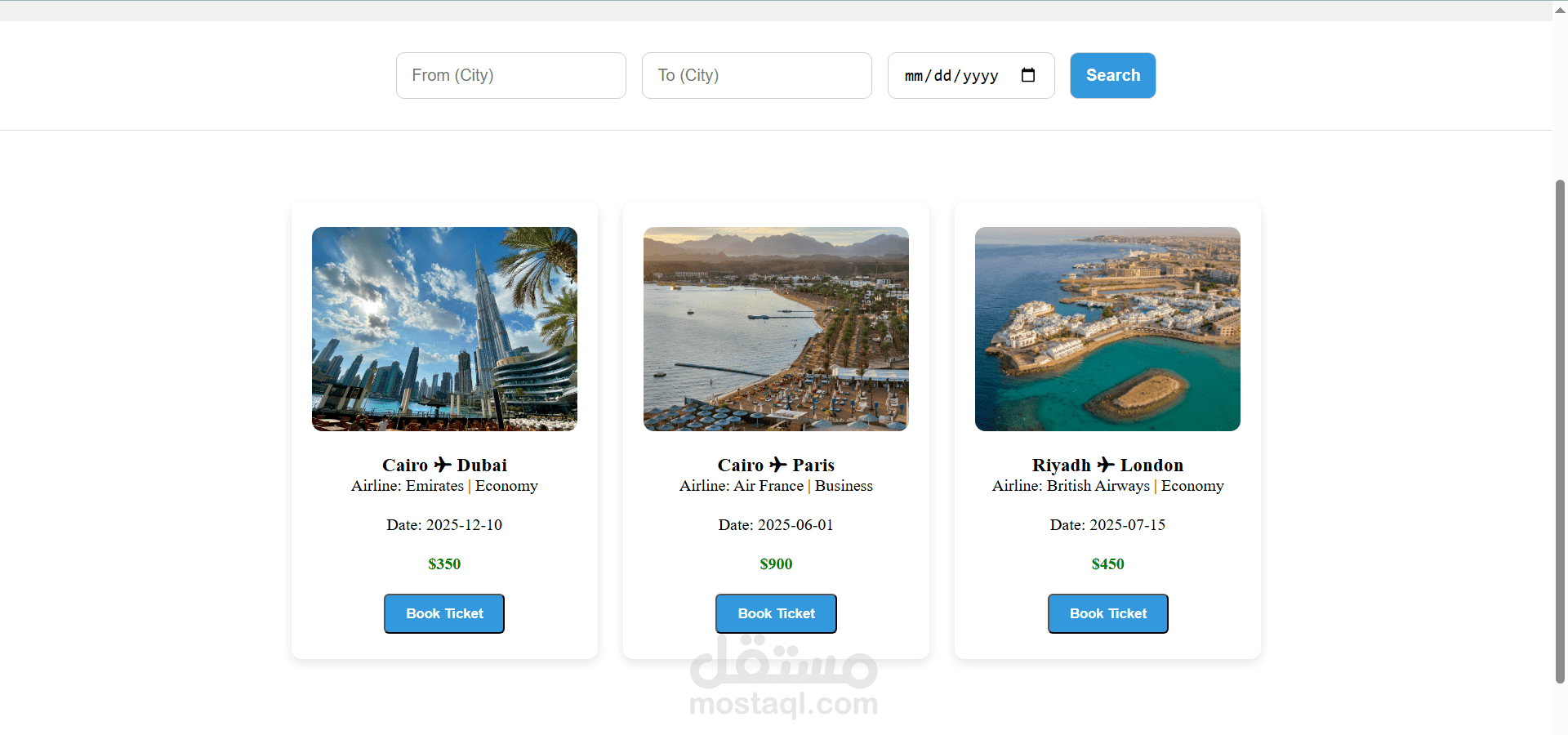
Task: Click the plane icon between Cairo and Paris
Action: click(x=778, y=465)
